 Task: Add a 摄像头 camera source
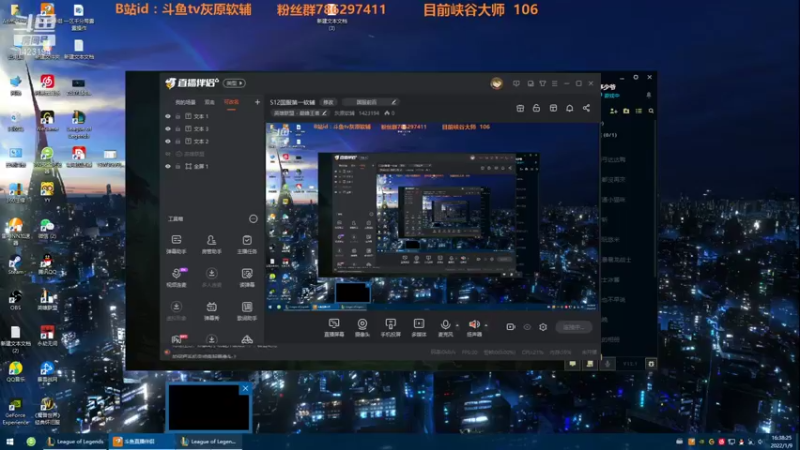[x=362, y=328]
